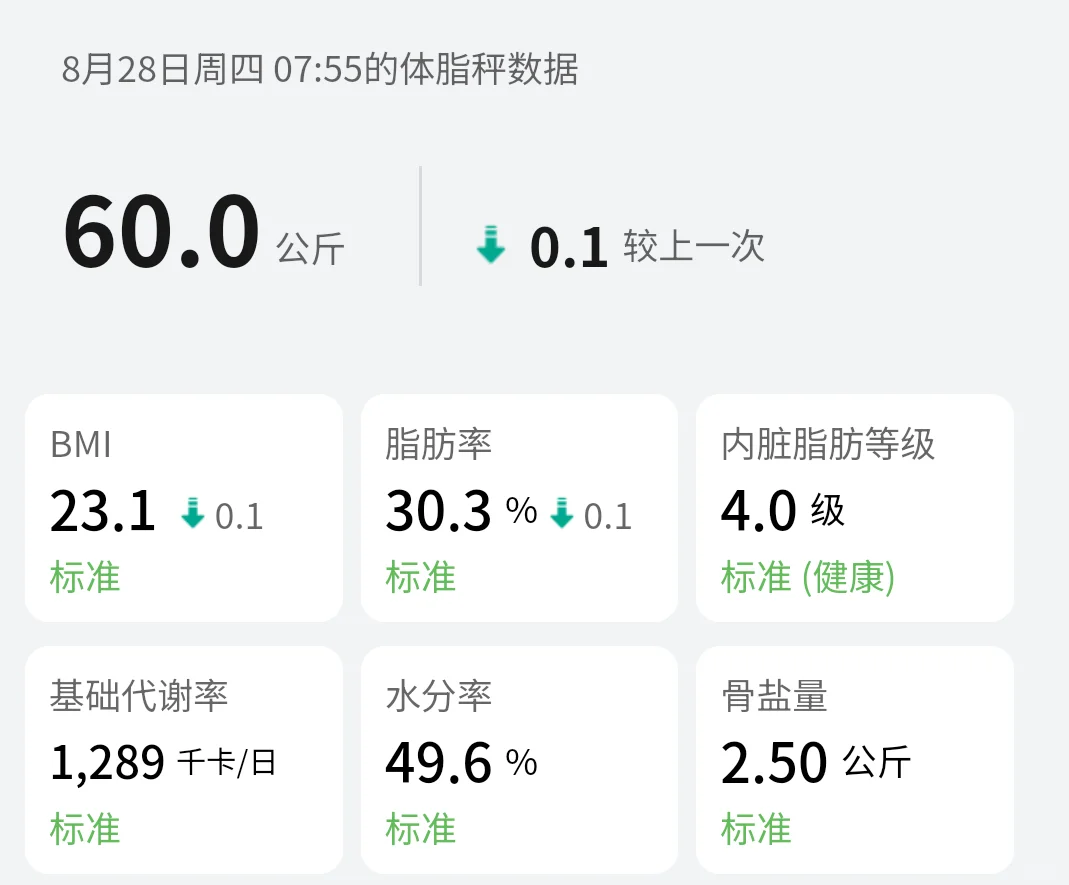Click 标准 under the BMI value
The width and height of the screenshot is (1069, 885).
83,577
